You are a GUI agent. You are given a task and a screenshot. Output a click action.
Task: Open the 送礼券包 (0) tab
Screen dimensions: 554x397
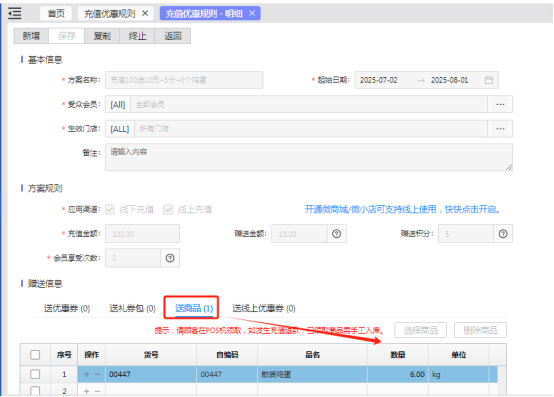click(x=132, y=308)
